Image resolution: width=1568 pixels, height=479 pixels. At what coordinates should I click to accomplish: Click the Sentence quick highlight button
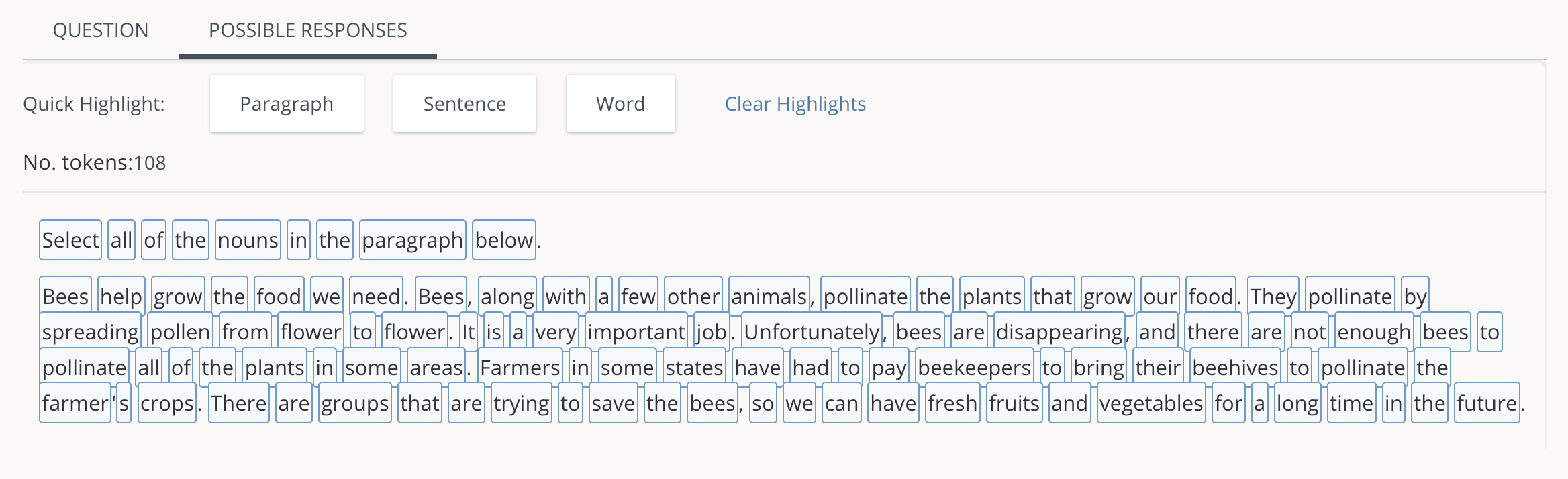(464, 103)
